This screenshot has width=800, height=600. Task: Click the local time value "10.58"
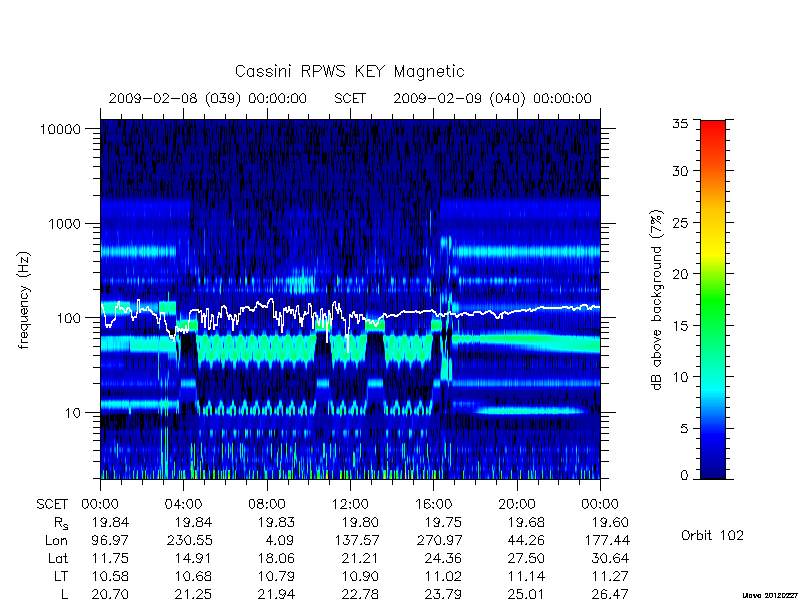pos(110,577)
